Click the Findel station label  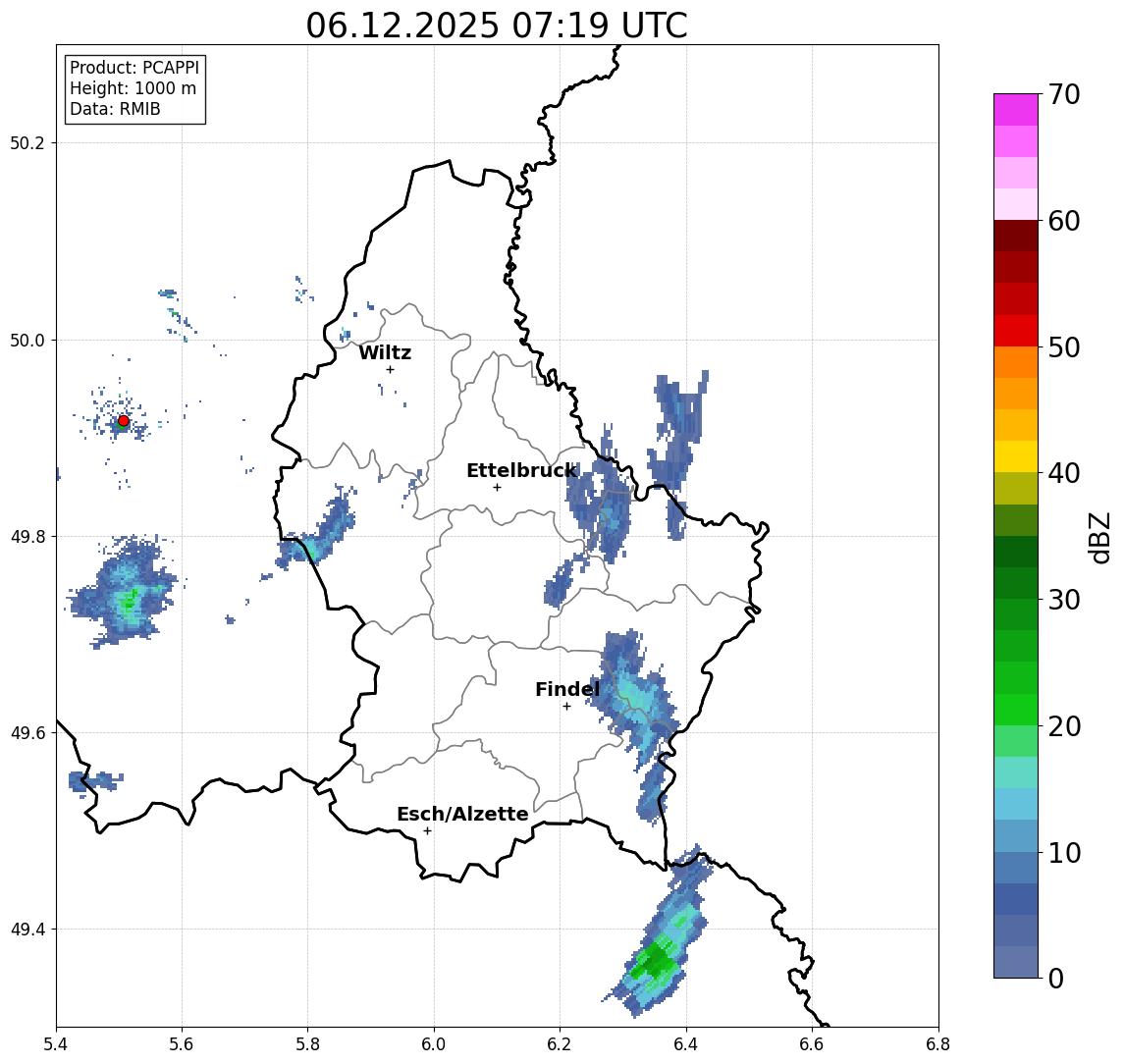click(x=567, y=689)
